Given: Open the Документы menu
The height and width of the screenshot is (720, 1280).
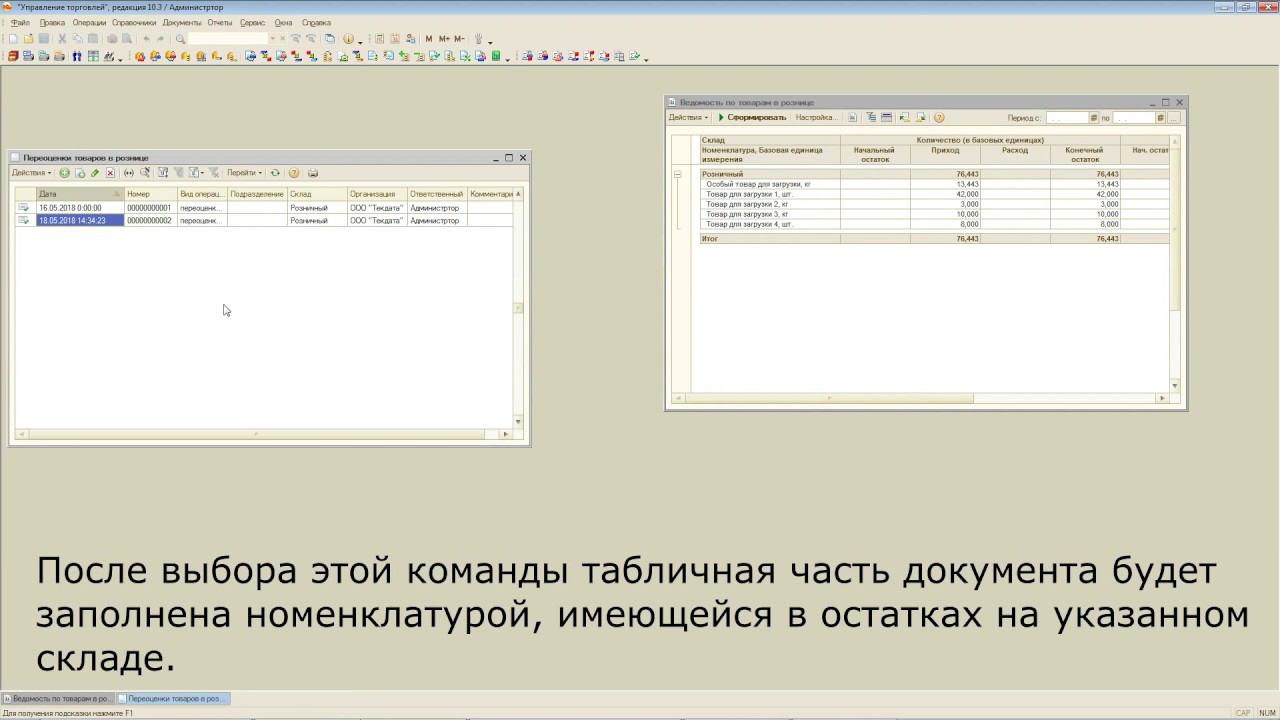Looking at the screenshot, I should tap(182, 22).
